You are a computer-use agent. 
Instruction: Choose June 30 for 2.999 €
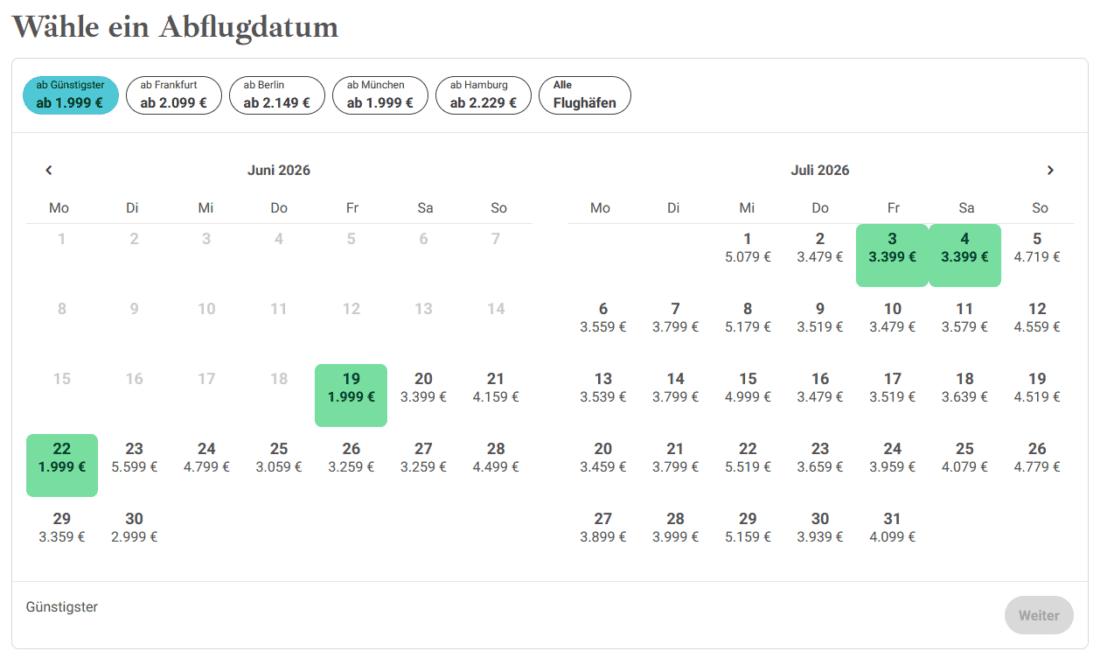(x=134, y=528)
